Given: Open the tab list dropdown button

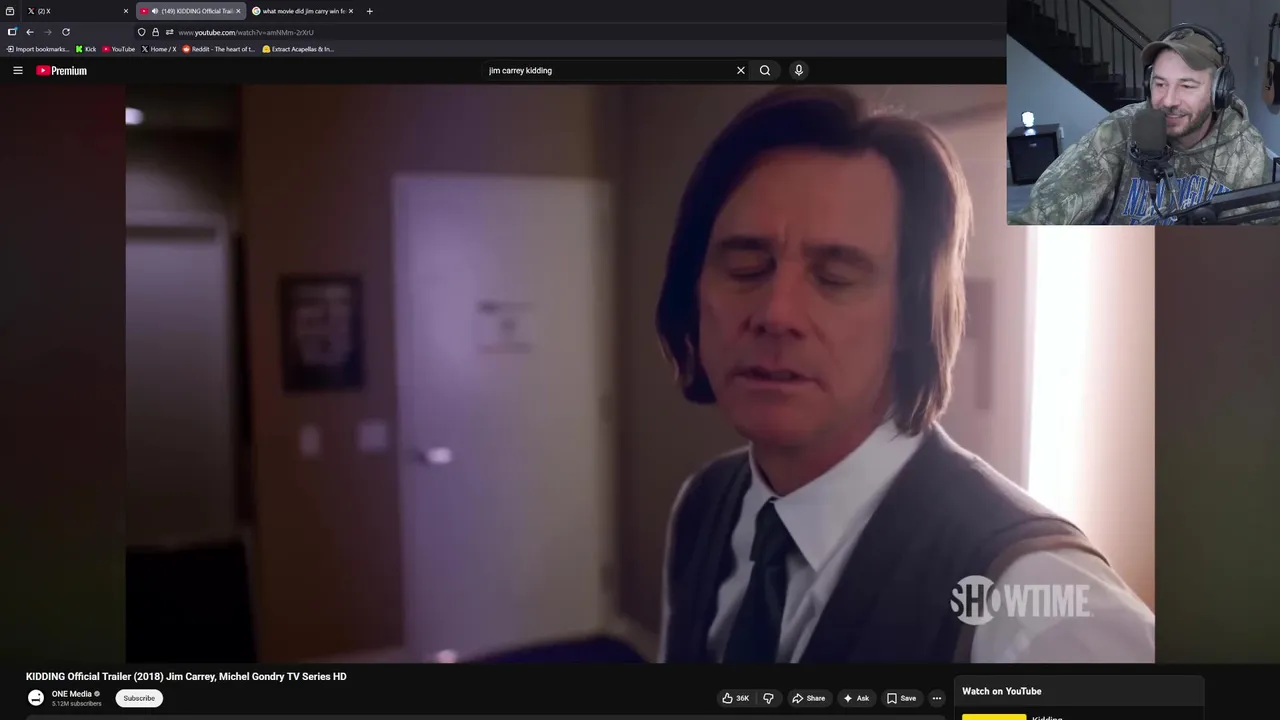Looking at the screenshot, I should pos(10,11).
